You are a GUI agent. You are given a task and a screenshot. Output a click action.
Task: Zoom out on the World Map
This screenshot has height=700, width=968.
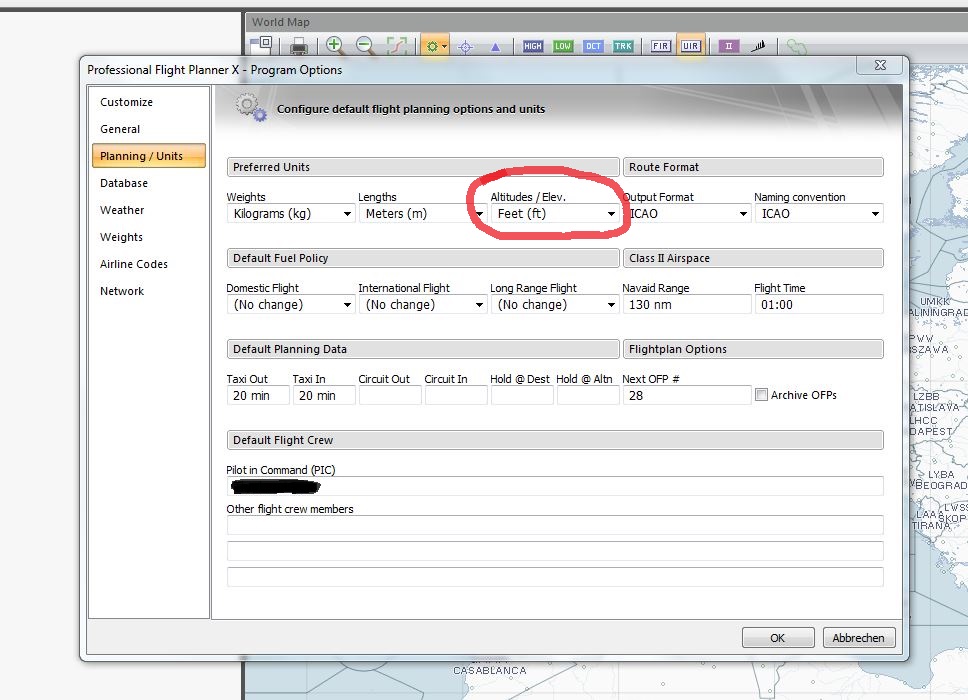pos(365,45)
